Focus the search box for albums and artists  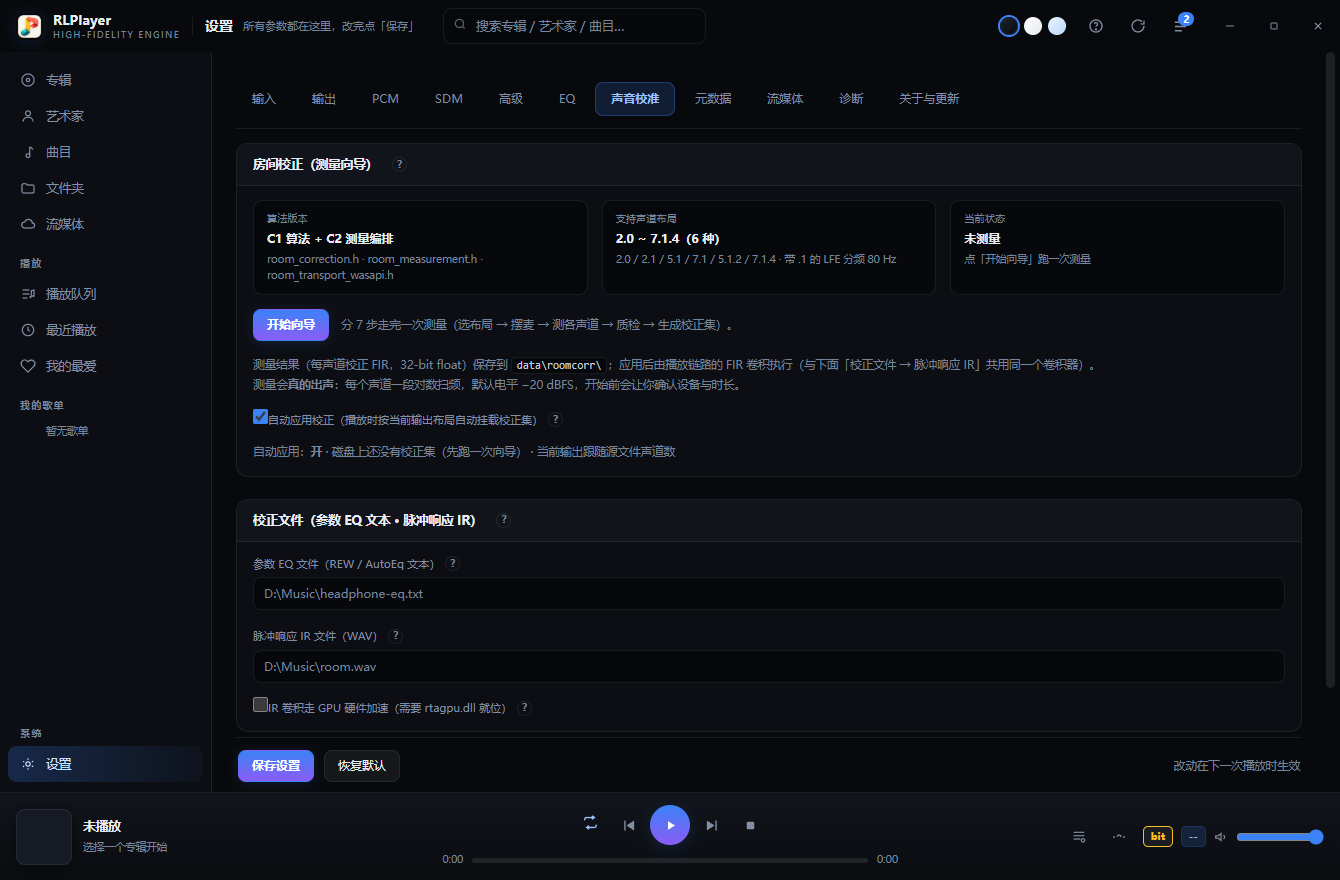tap(574, 26)
